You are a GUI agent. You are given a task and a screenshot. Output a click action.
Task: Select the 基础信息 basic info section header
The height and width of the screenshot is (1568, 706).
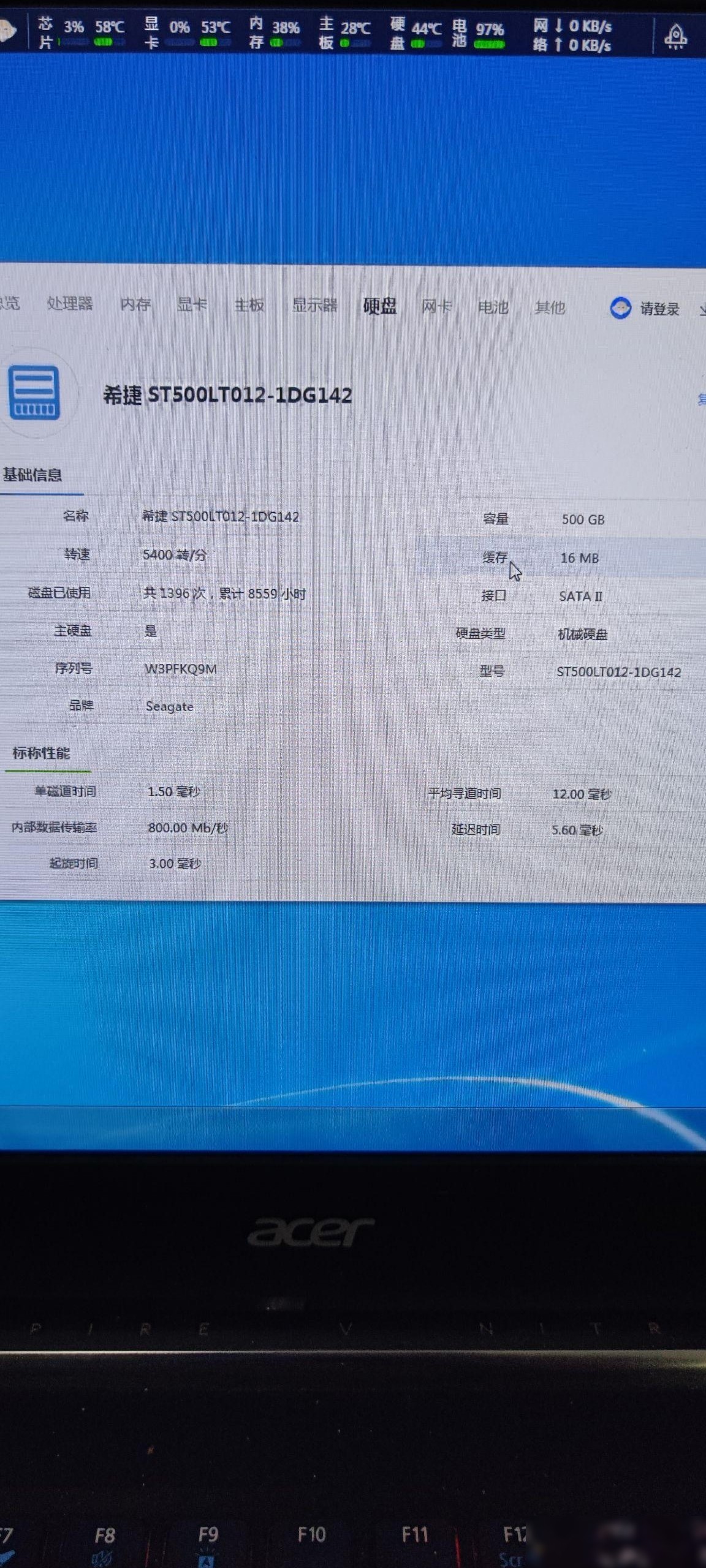coord(32,475)
